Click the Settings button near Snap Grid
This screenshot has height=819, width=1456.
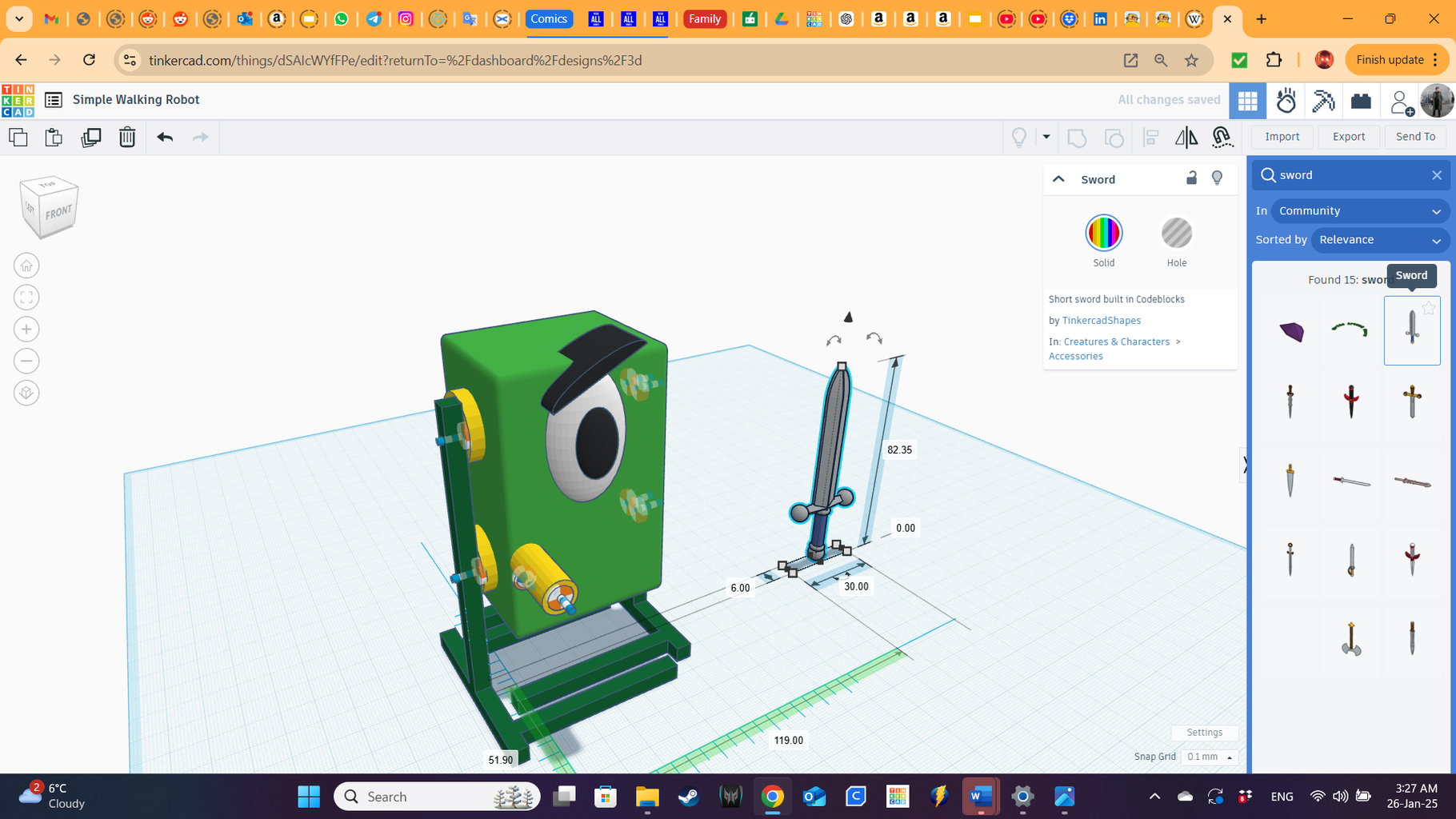click(1204, 733)
